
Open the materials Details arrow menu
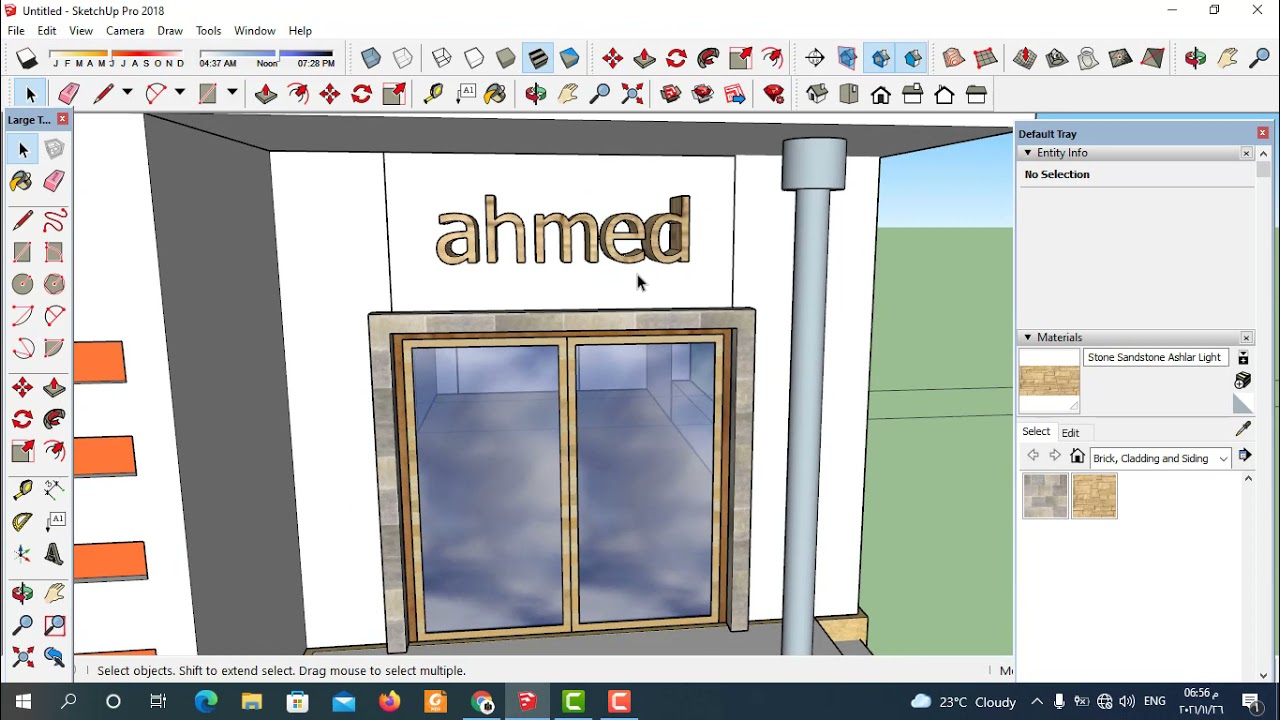click(x=1244, y=456)
